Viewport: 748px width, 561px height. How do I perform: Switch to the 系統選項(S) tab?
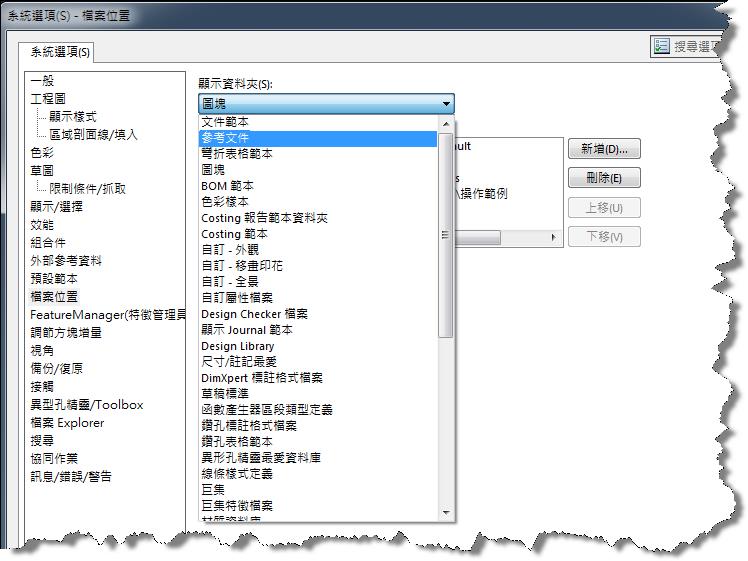pos(59,52)
